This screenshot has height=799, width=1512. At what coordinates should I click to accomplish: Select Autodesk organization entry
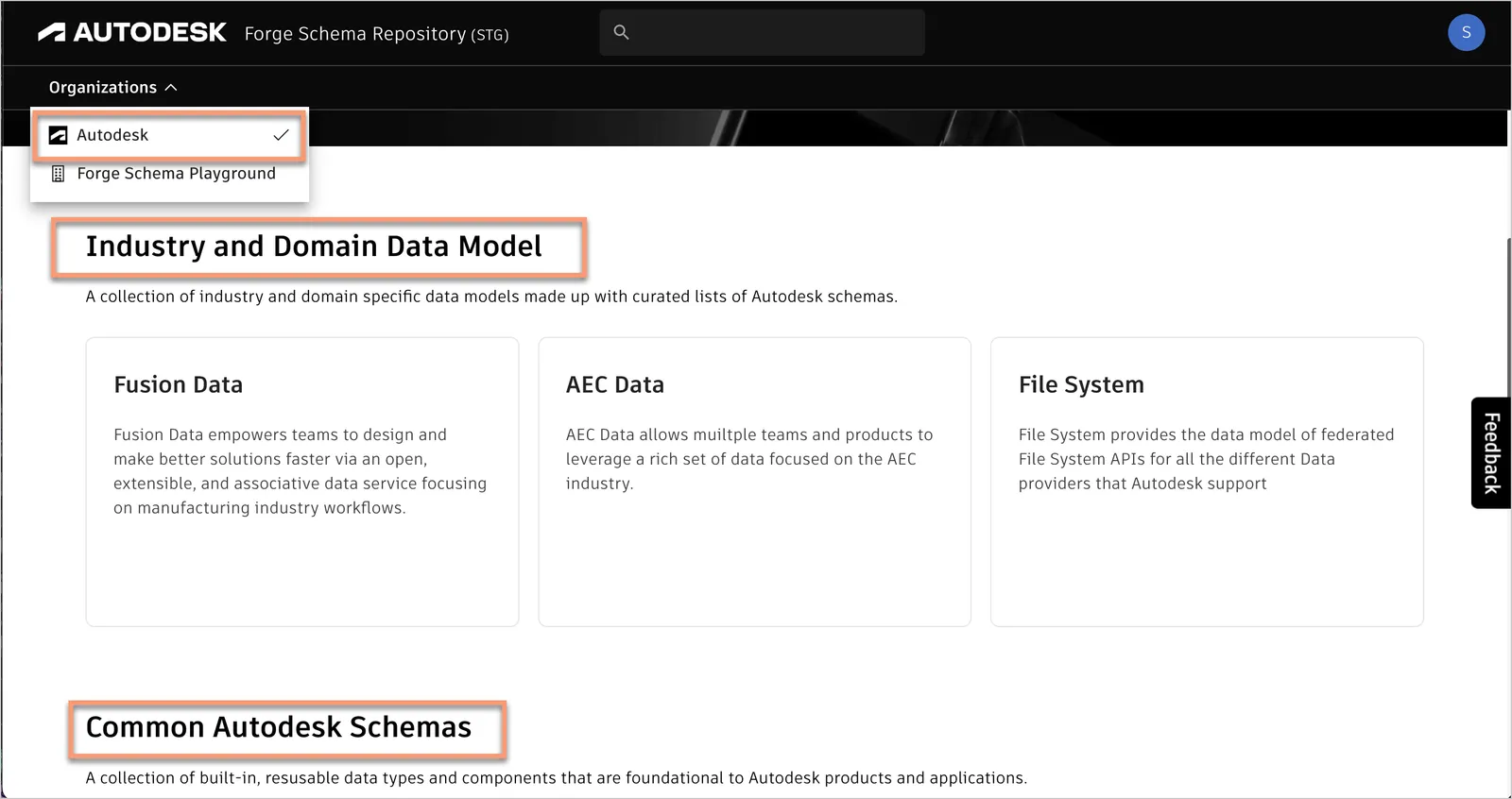[x=169, y=135]
